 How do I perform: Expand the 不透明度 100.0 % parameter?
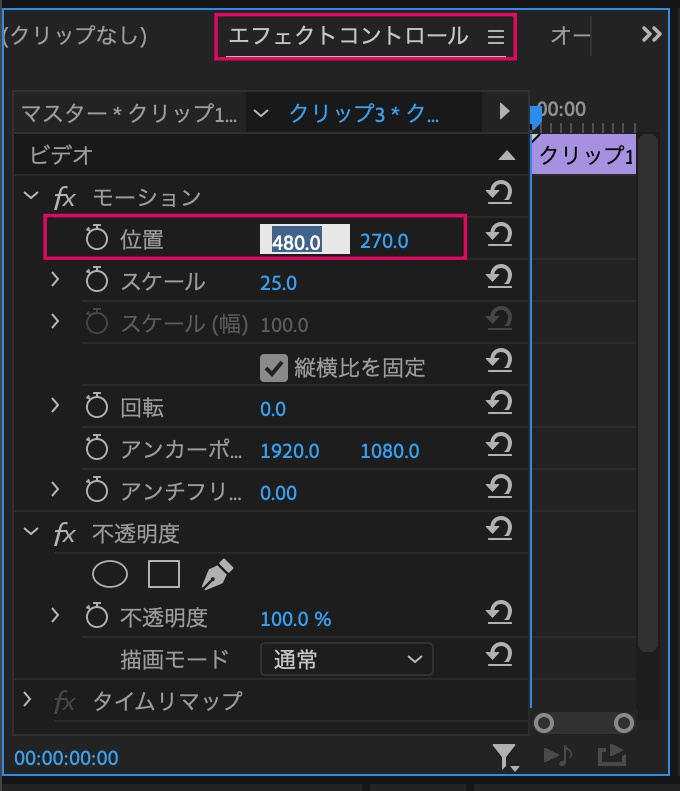pos(55,615)
